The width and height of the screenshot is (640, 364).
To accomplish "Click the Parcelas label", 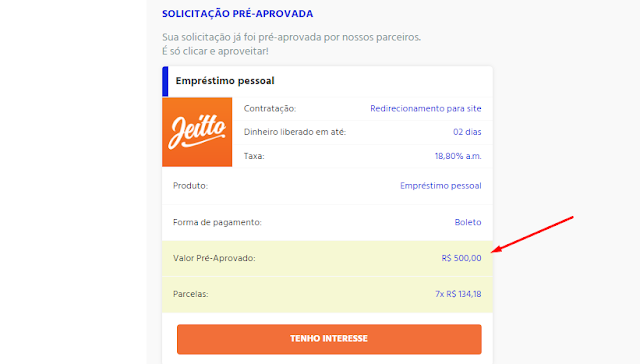I will pos(191,294).
